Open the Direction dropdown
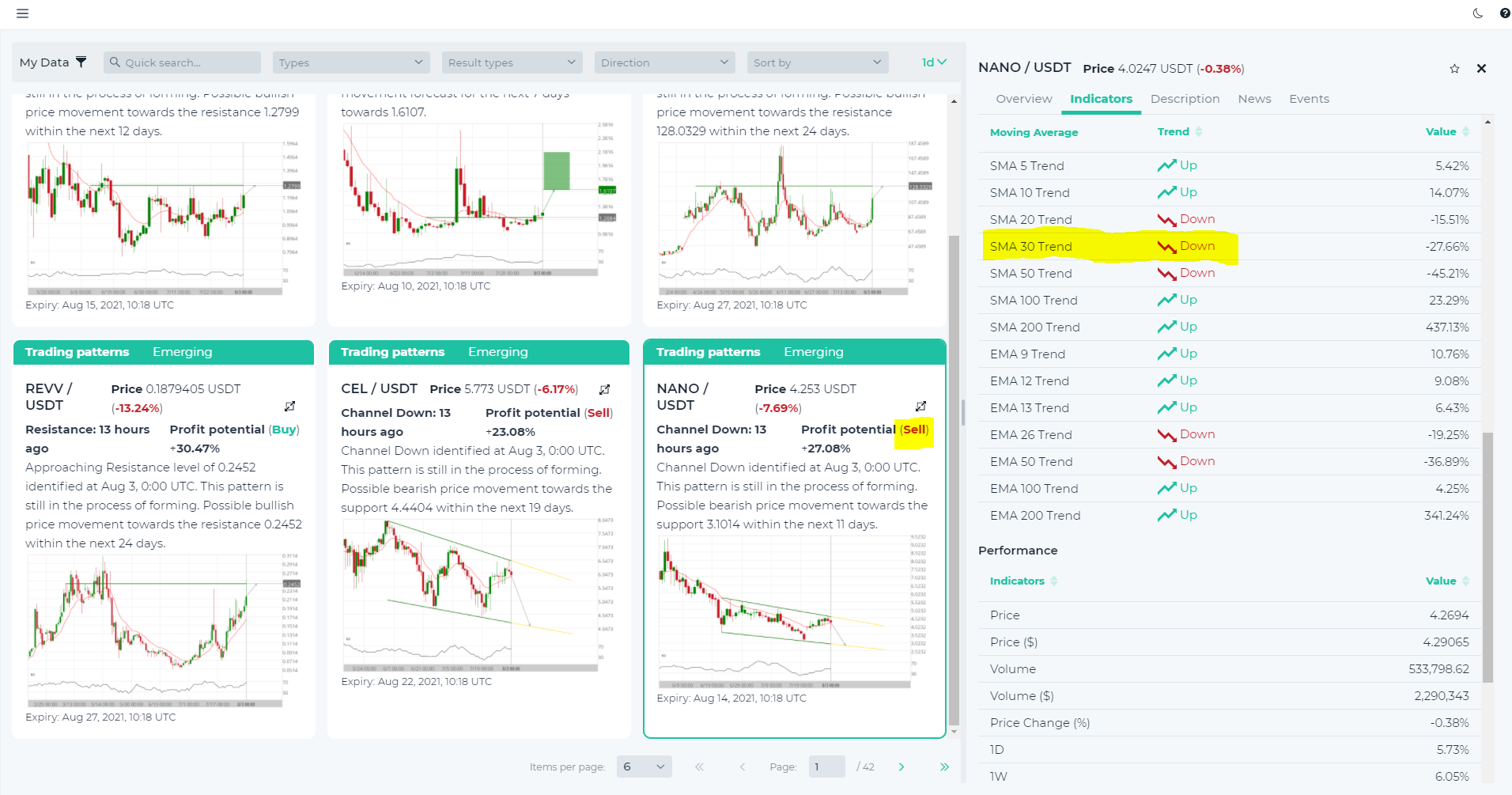Screen dimensions: 1512x795 coord(664,62)
